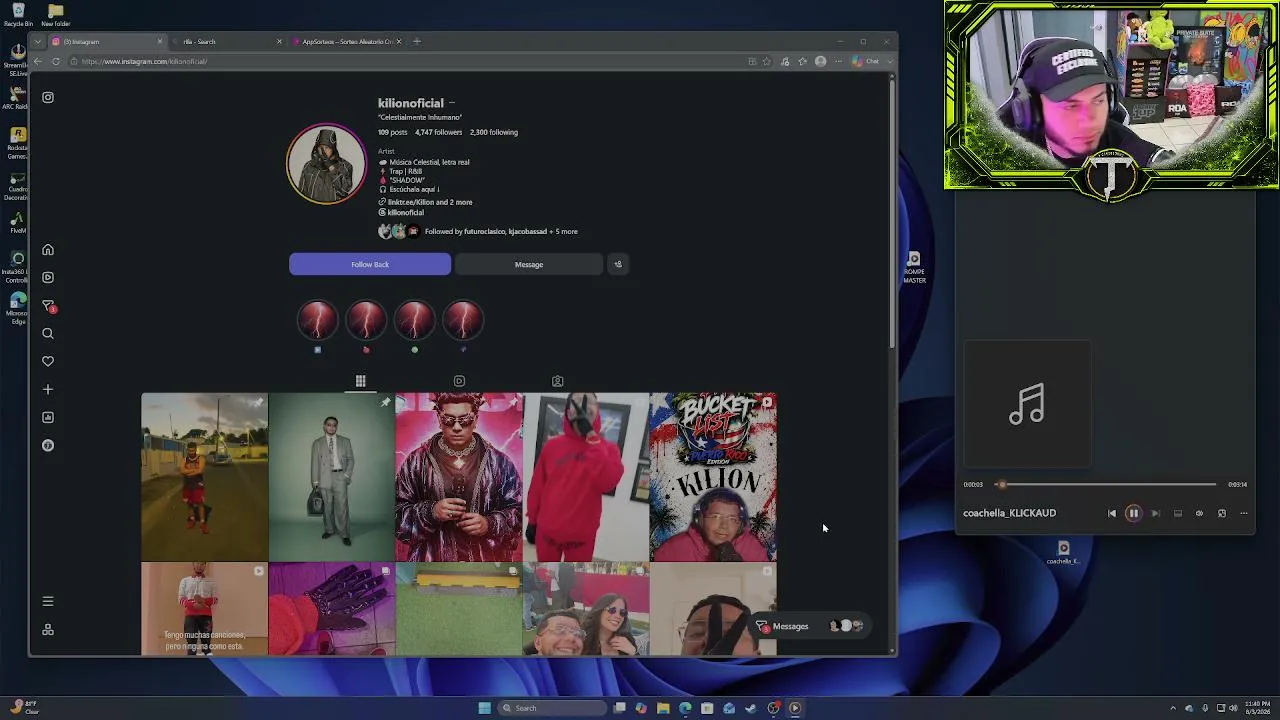Pause the coachella_KLICKAUD track
The width and height of the screenshot is (1280, 720).
point(1134,513)
